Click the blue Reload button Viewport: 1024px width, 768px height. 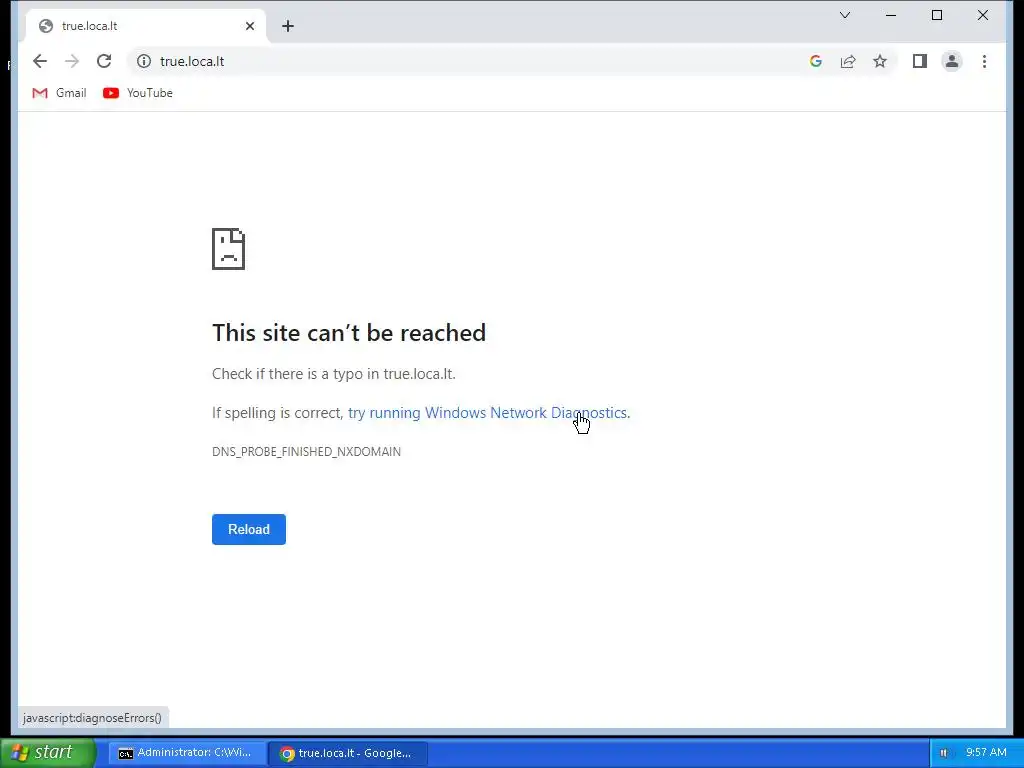click(249, 530)
